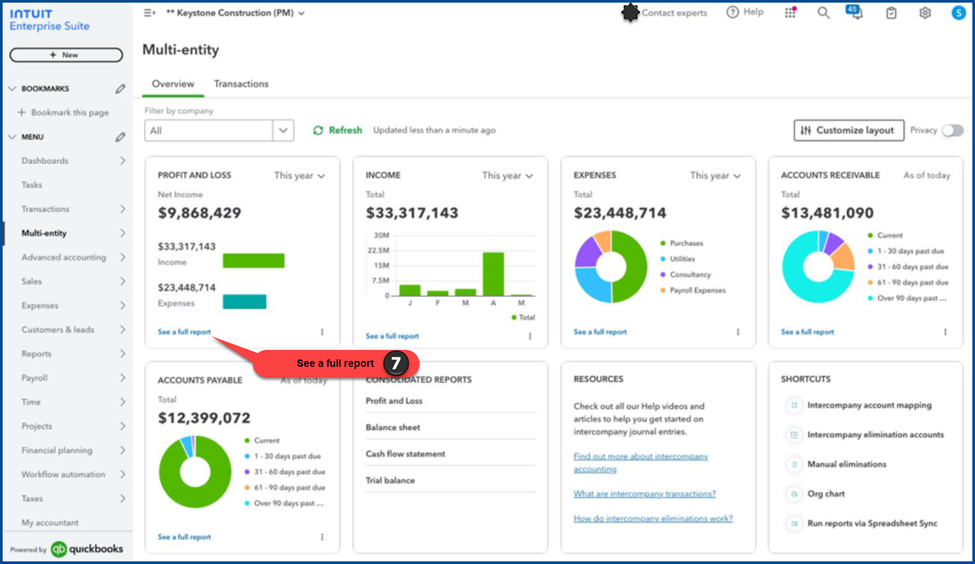Open the Workflow automation menu item
The image size is (975, 564).
click(63, 474)
